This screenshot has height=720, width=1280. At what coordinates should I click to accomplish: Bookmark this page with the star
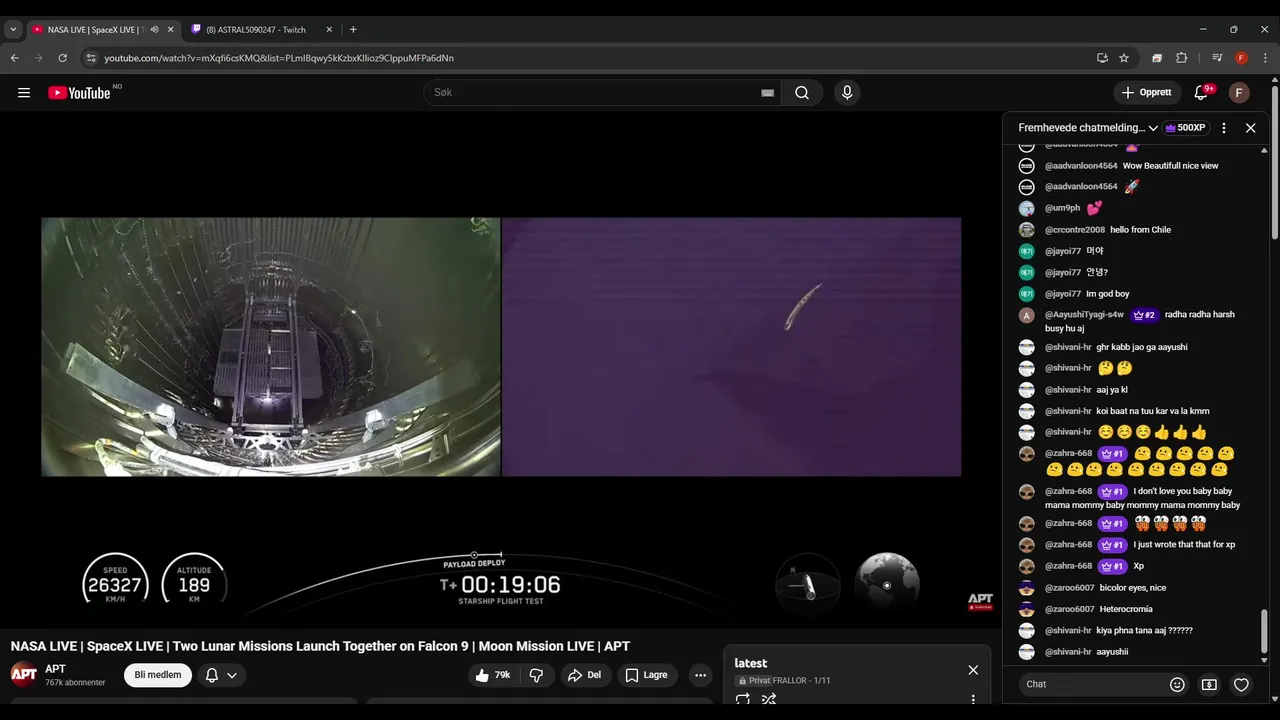coord(1124,58)
